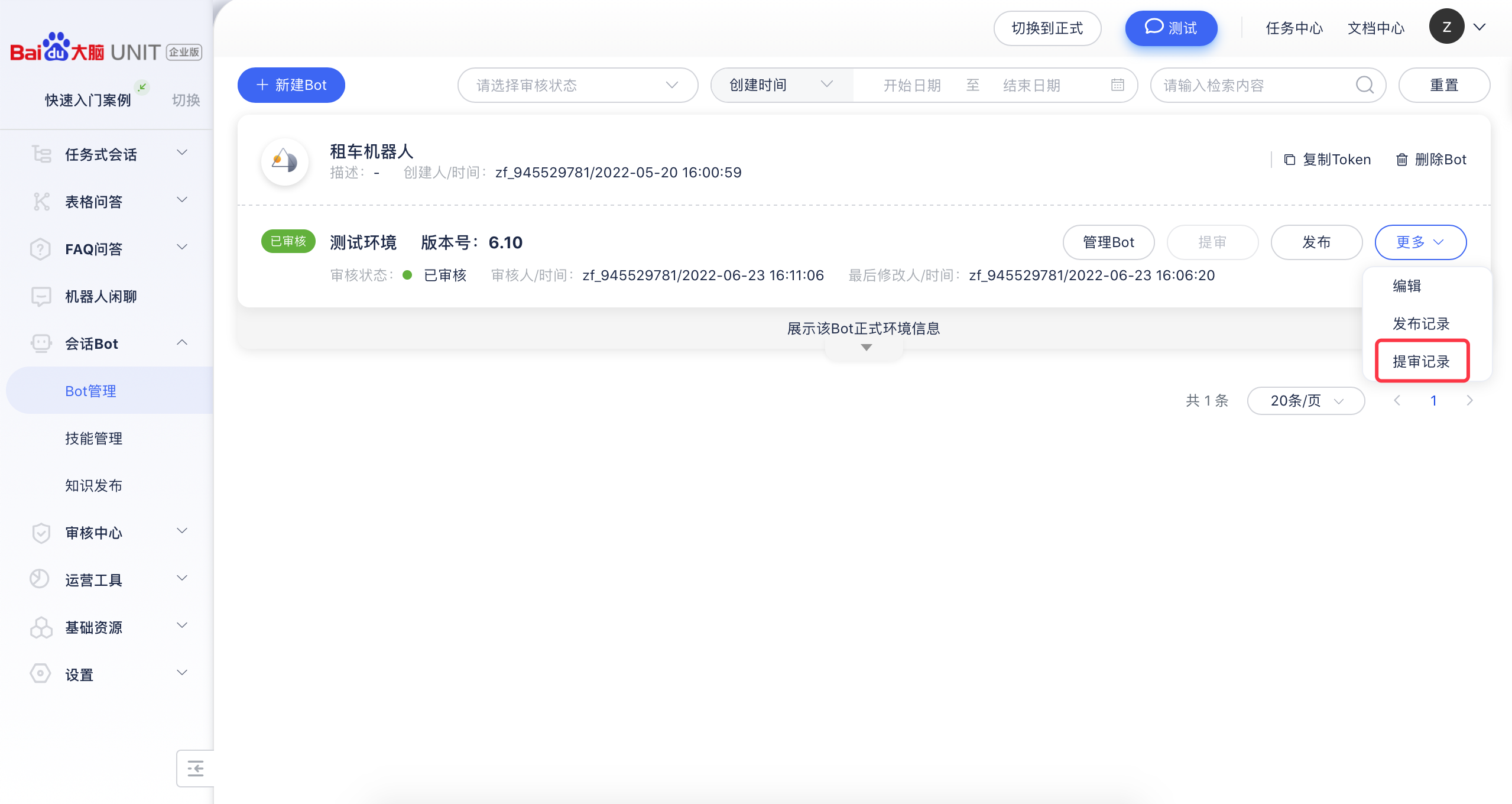
Task: Open the 20条/页 page size dropdown
Action: click(1306, 401)
